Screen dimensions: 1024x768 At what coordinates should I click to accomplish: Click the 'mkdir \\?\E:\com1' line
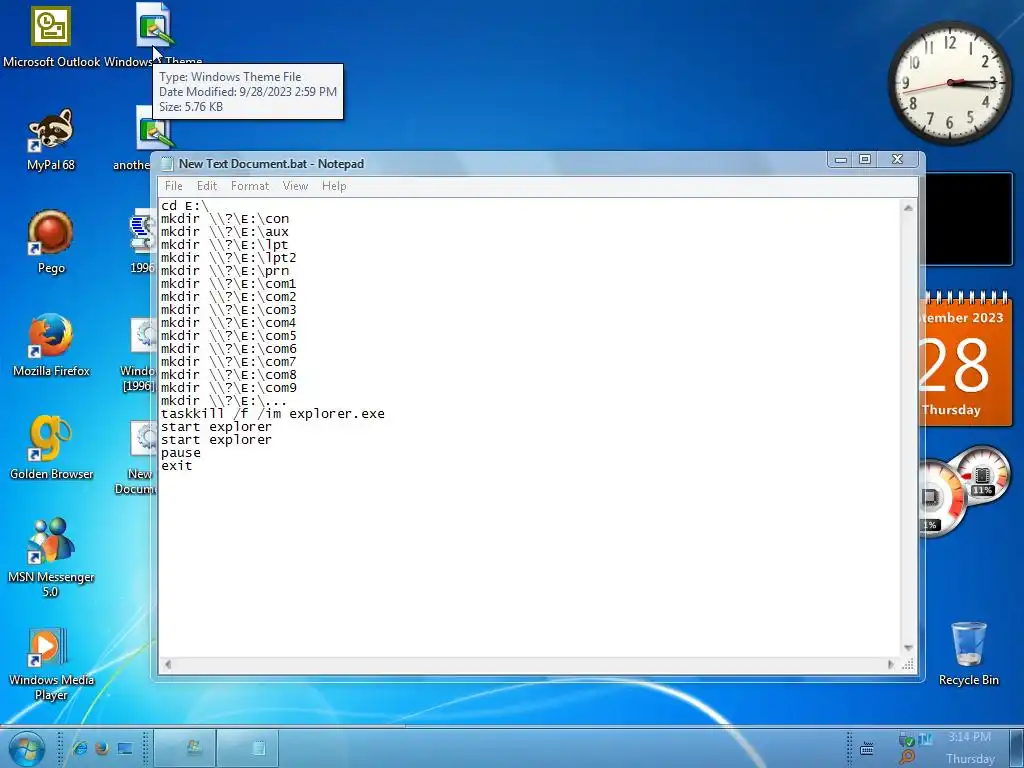tap(229, 283)
